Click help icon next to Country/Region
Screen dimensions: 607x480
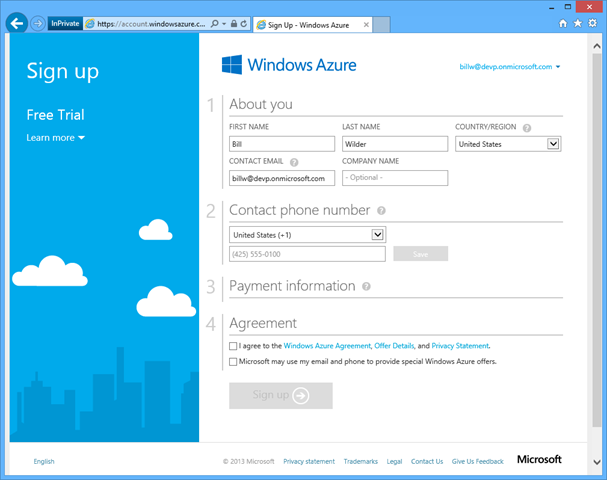(x=526, y=128)
